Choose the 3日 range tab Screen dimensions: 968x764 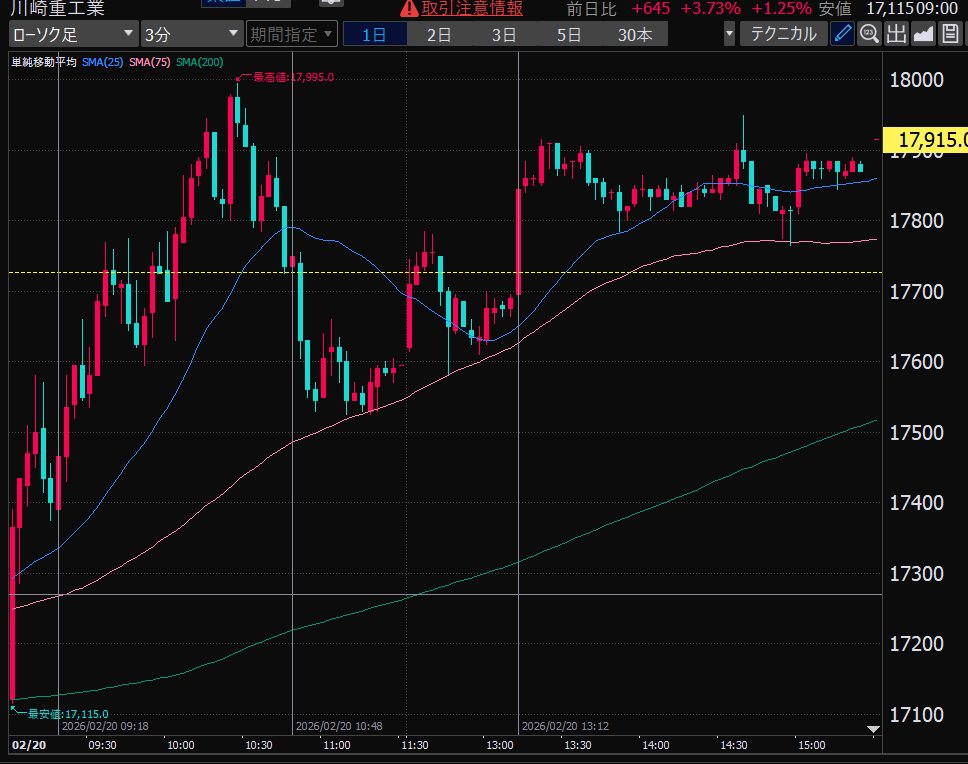click(504, 35)
